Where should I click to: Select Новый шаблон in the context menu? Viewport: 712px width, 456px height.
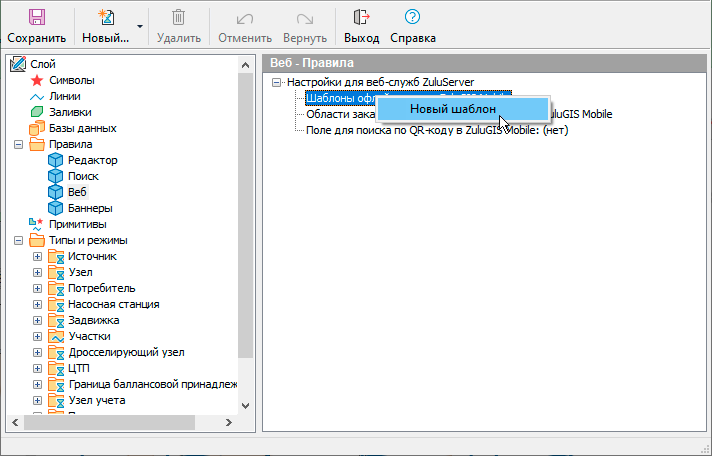tap(453, 108)
